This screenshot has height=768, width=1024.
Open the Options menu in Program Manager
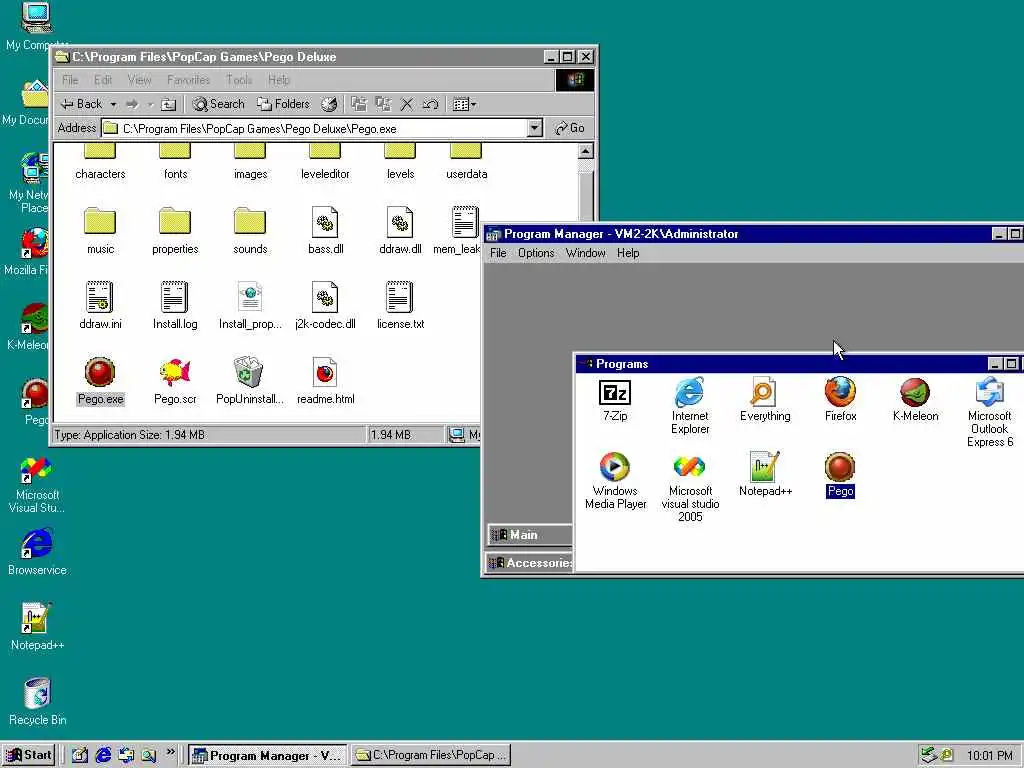pyautogui.click(x=536, y=253)
